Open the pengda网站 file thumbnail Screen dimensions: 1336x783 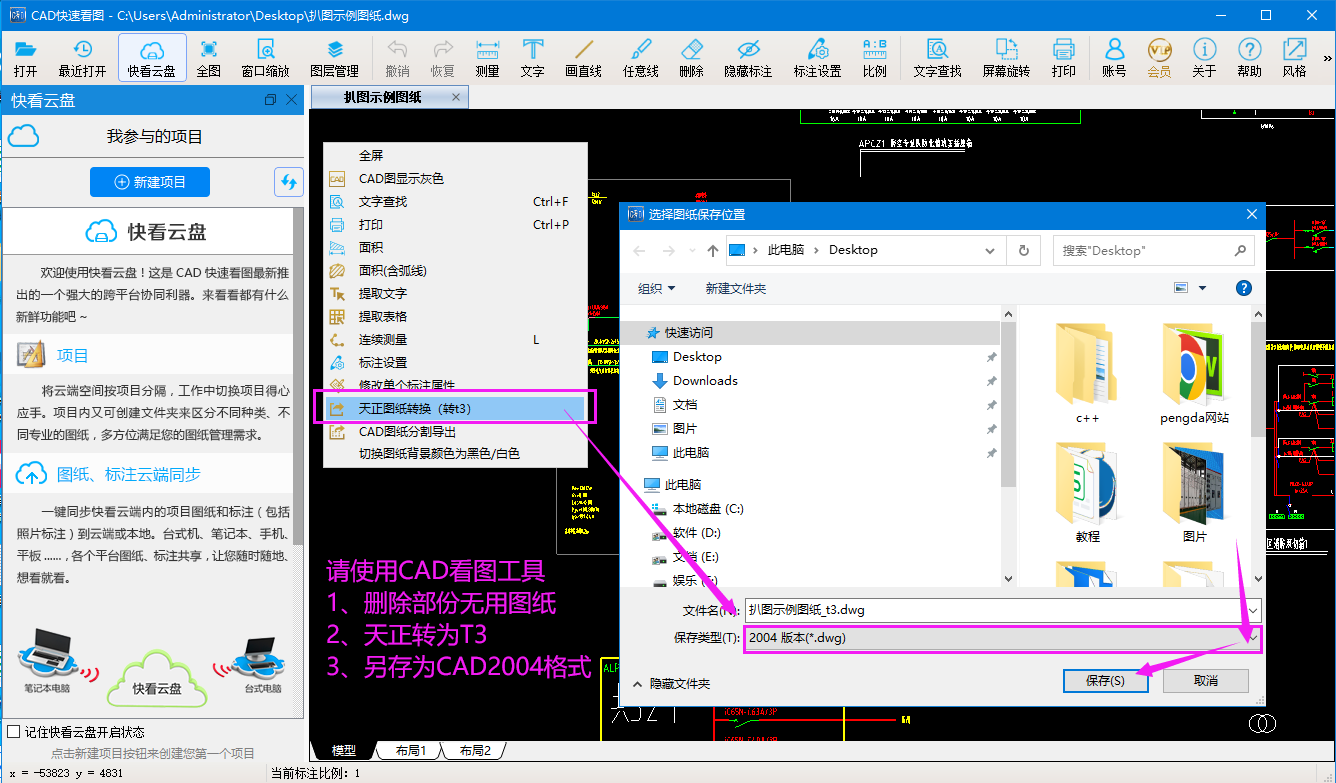[x=1195, y=374]
